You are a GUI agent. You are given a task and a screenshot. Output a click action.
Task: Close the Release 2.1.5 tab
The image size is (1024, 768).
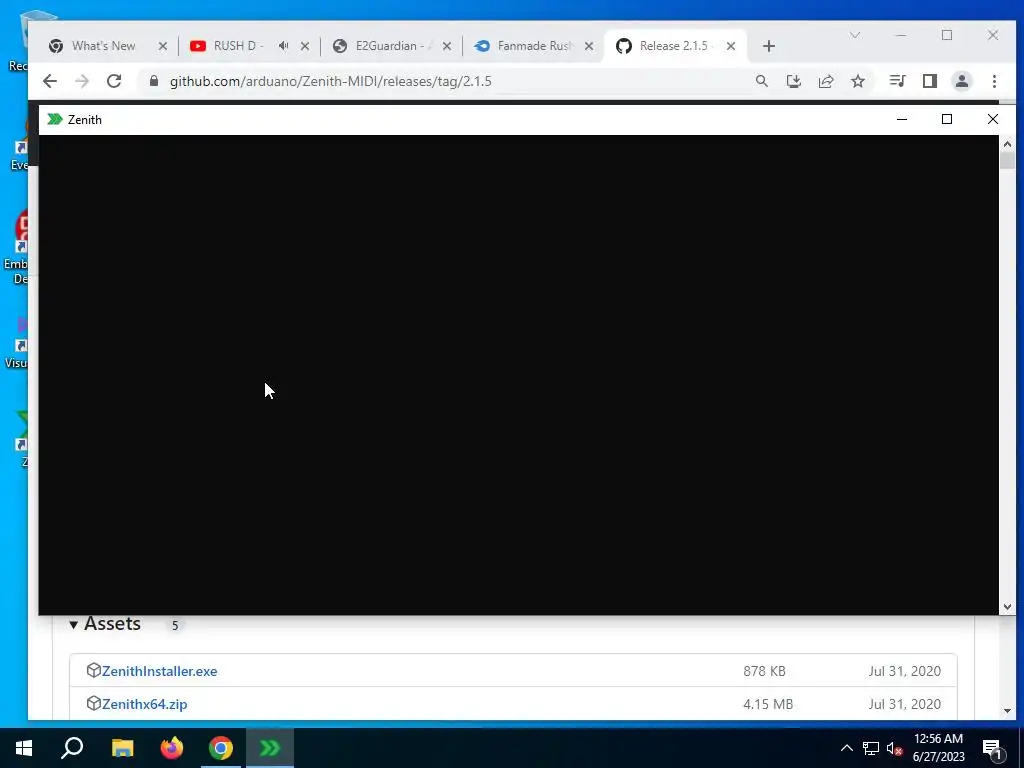(731, 46)
